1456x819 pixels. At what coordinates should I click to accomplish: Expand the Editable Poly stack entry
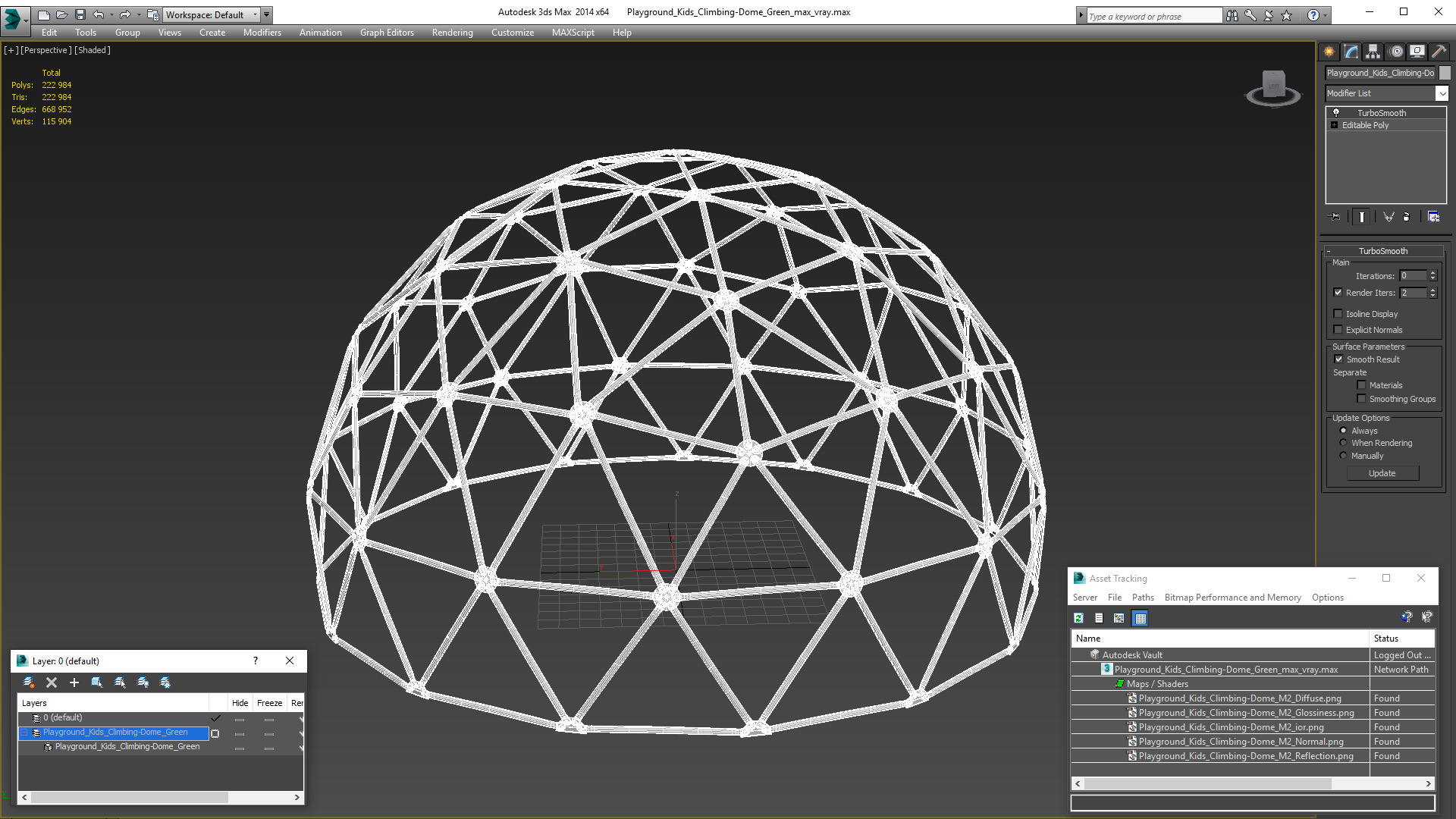1334,125
